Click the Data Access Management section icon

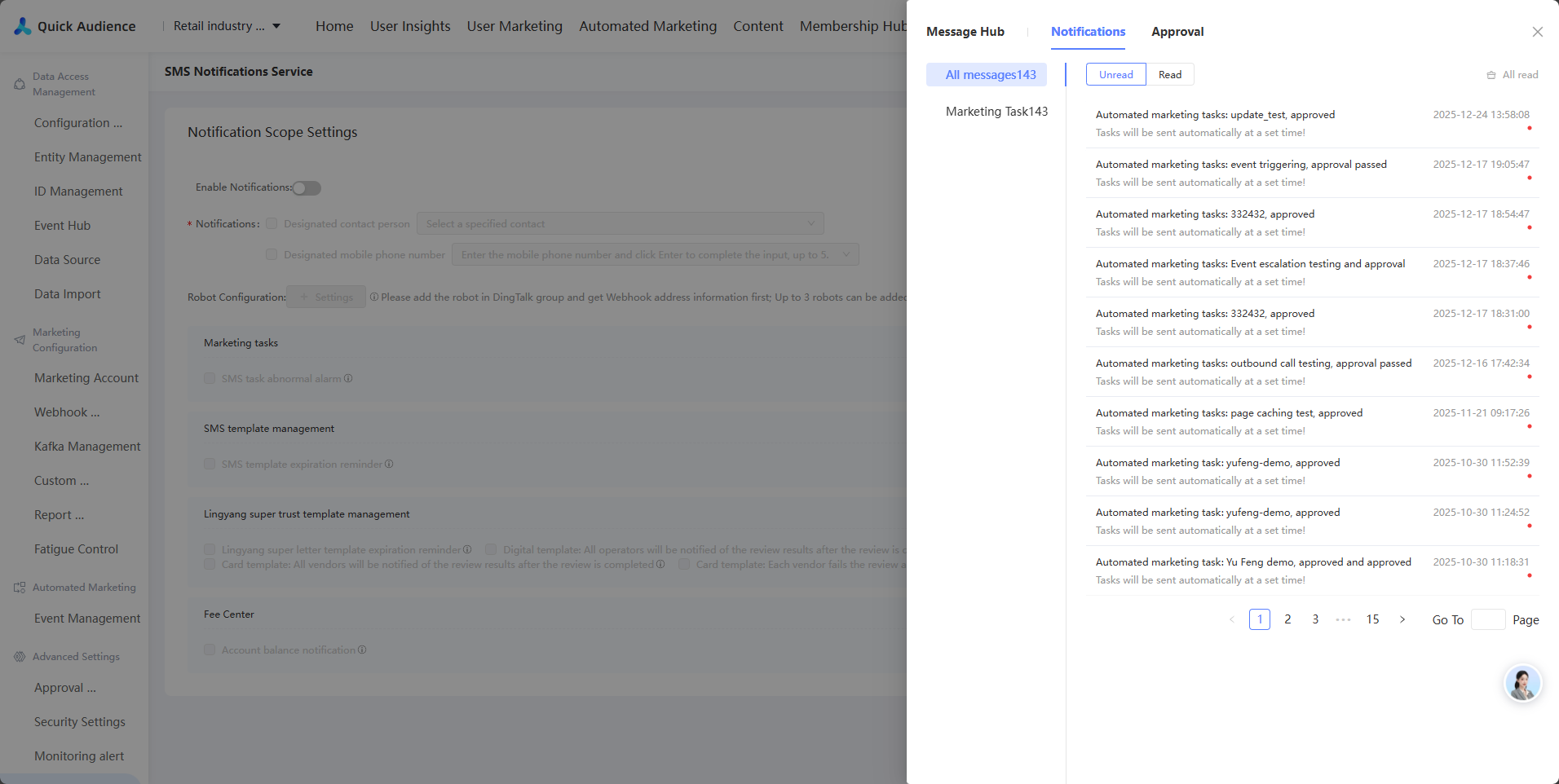click(x=20, y=84)
